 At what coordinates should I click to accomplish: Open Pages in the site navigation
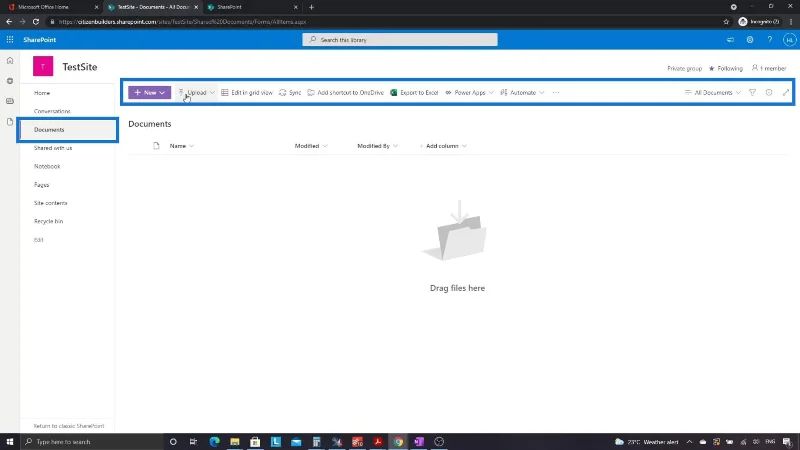pos(41,185)
